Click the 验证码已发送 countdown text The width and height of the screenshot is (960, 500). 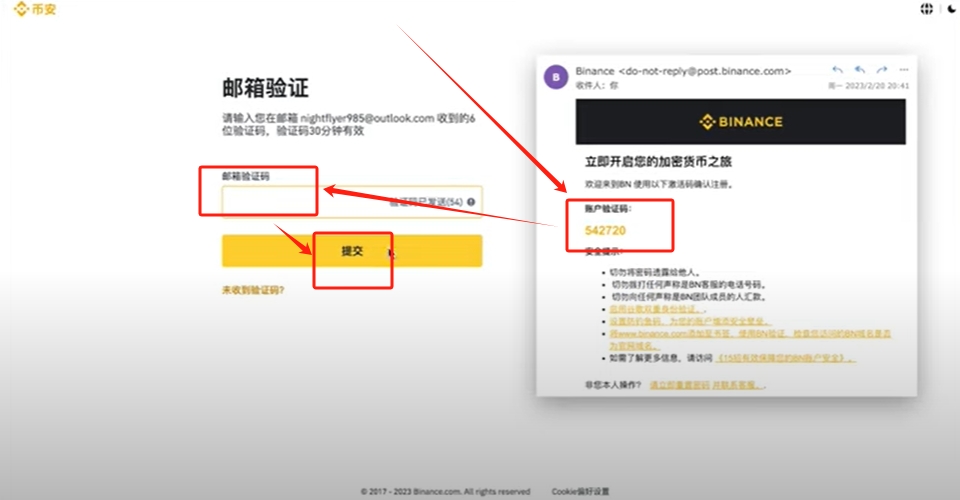426,202
